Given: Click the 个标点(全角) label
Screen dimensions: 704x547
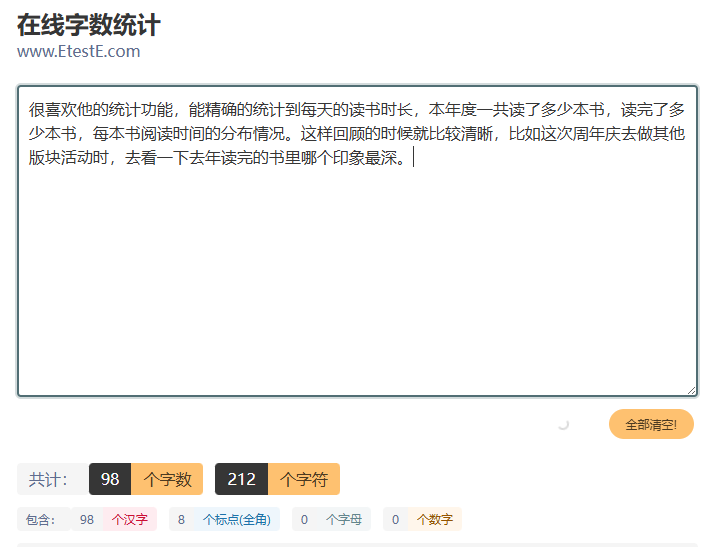Looking at the screenshot, I should [237, 519].
